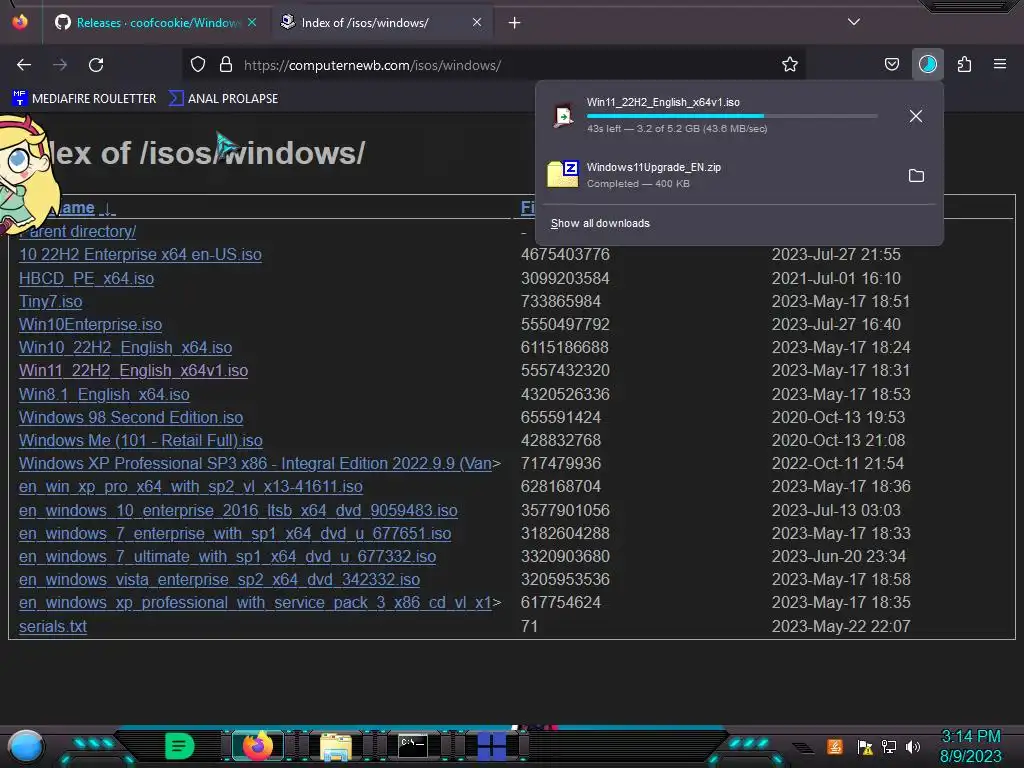This screenshot has height=768, width=1024.
Task: Open the Pocket save icon
Action: (891, 65)
